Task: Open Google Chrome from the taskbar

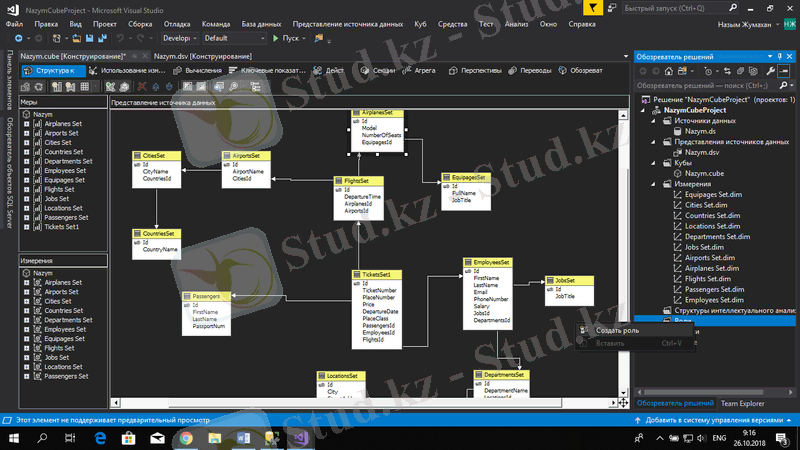Action: 186,438
